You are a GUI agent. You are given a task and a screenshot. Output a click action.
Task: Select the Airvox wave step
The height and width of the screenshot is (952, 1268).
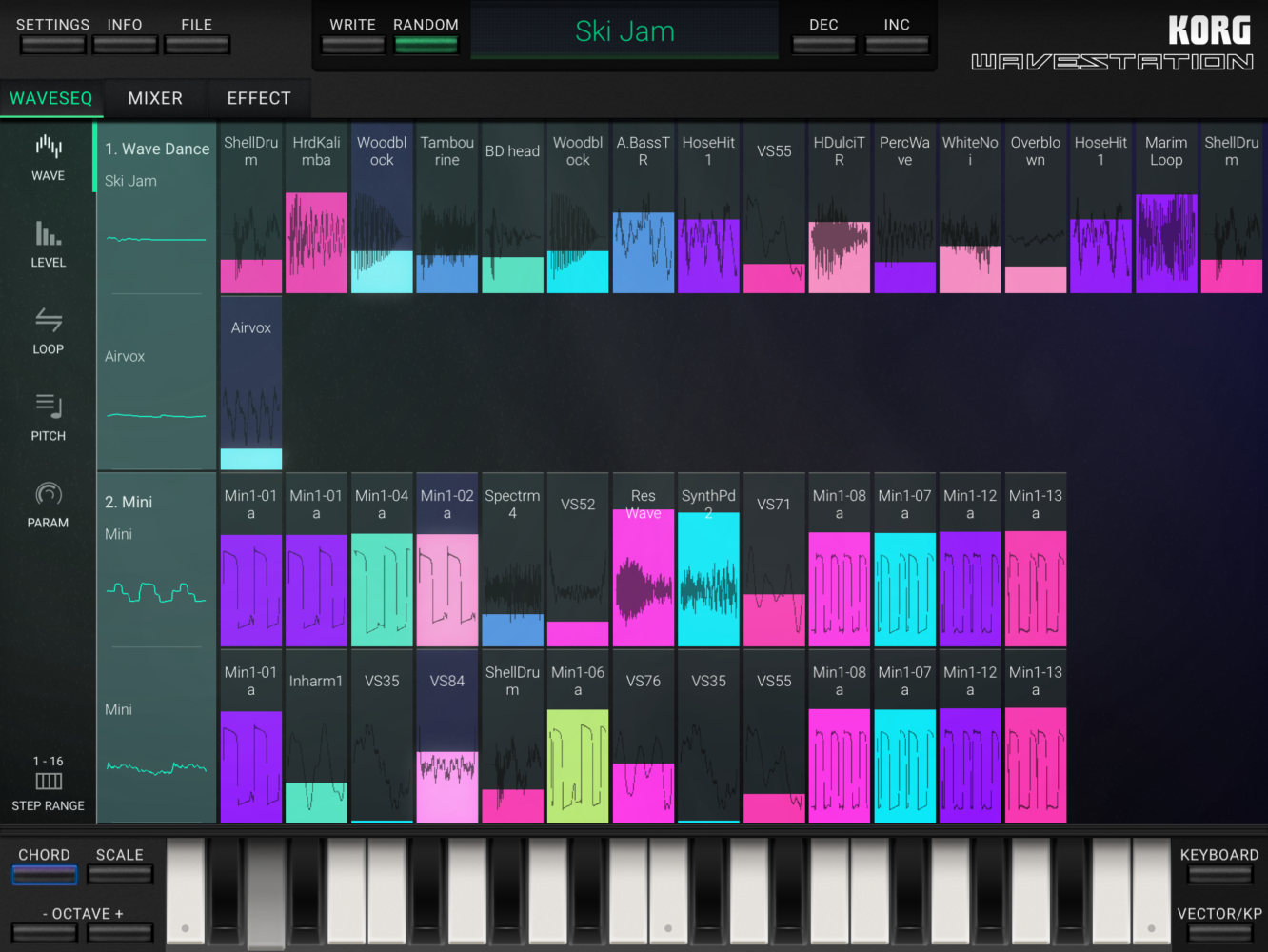click(x=251, y=383)
